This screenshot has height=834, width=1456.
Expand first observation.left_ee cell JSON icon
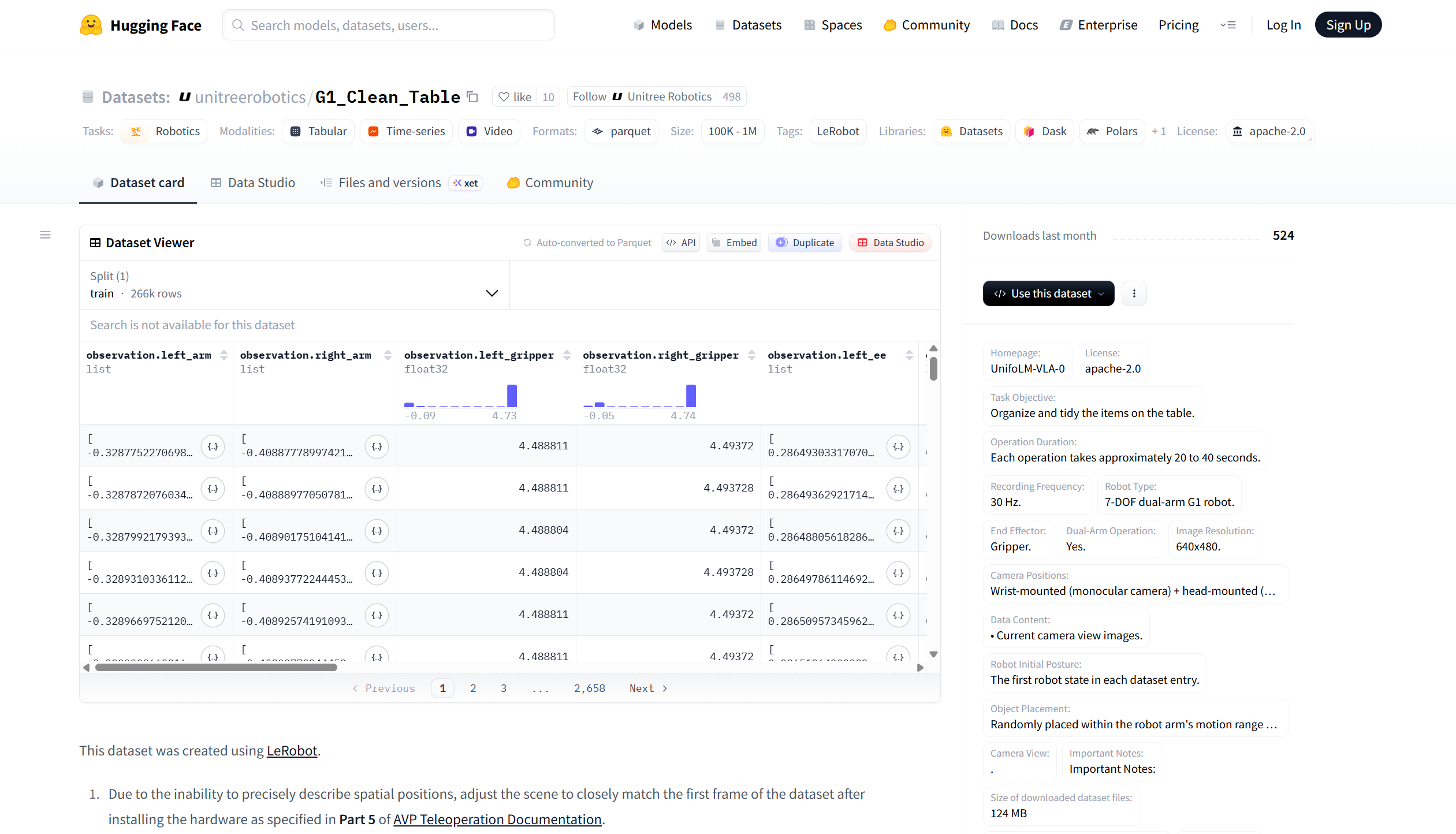(x=898, y=446)
